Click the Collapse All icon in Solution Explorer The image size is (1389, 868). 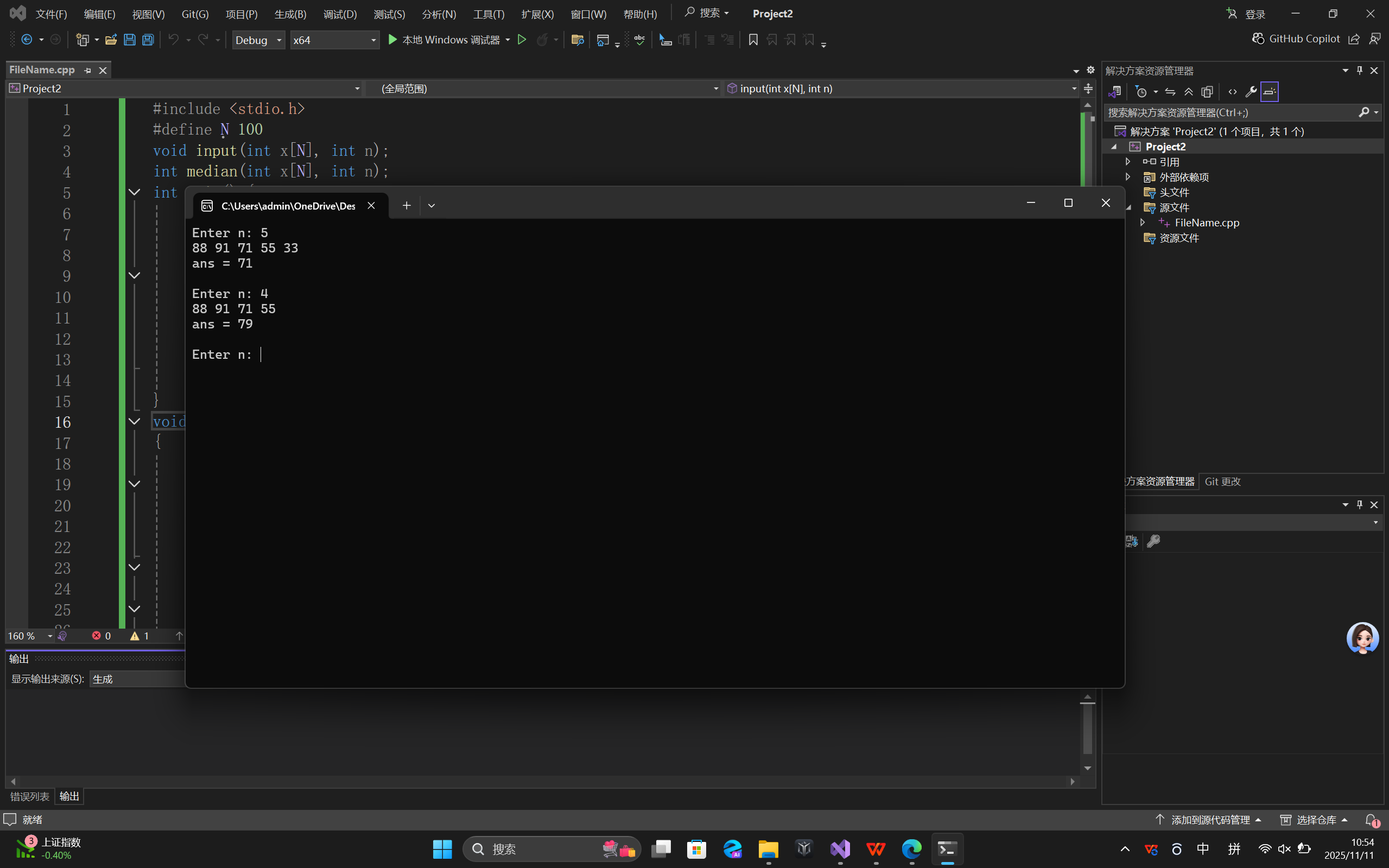point(1189,92)
